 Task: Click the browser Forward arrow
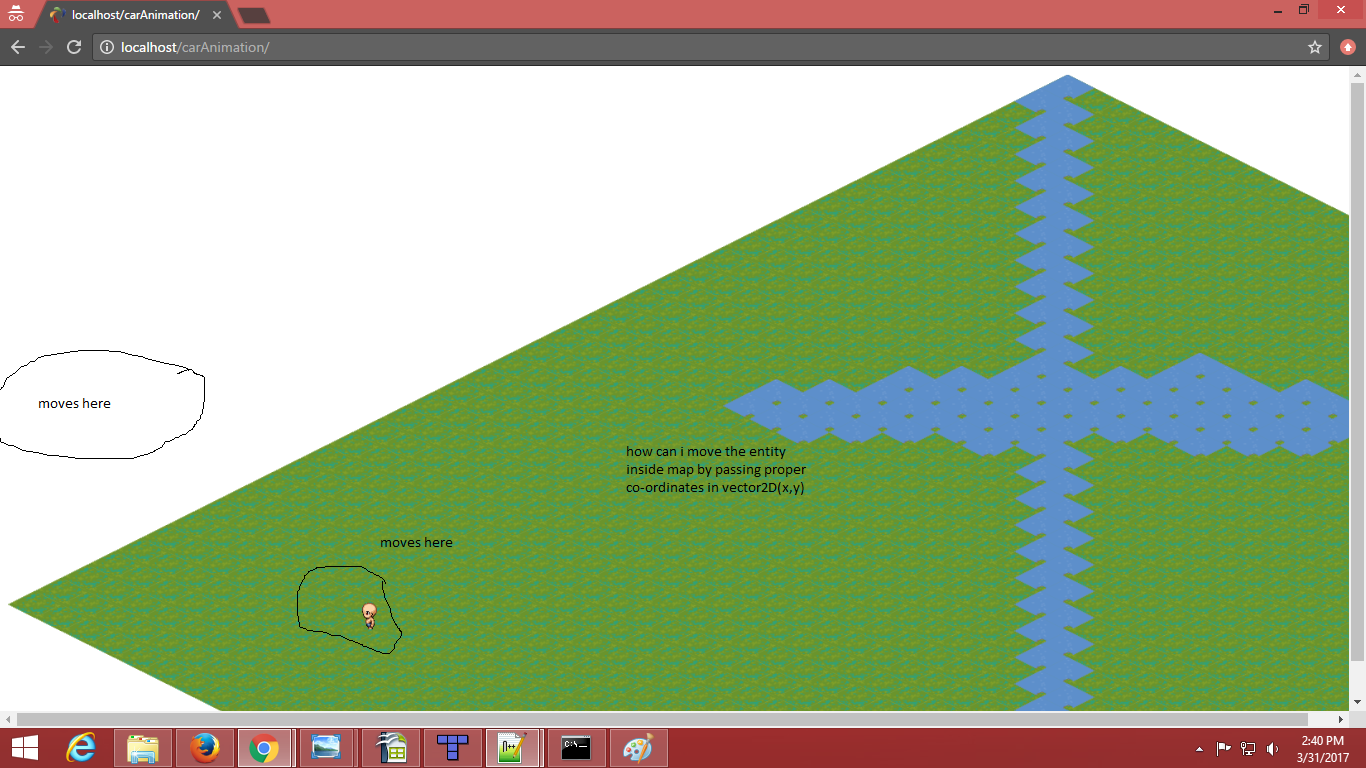click(45, 47)
